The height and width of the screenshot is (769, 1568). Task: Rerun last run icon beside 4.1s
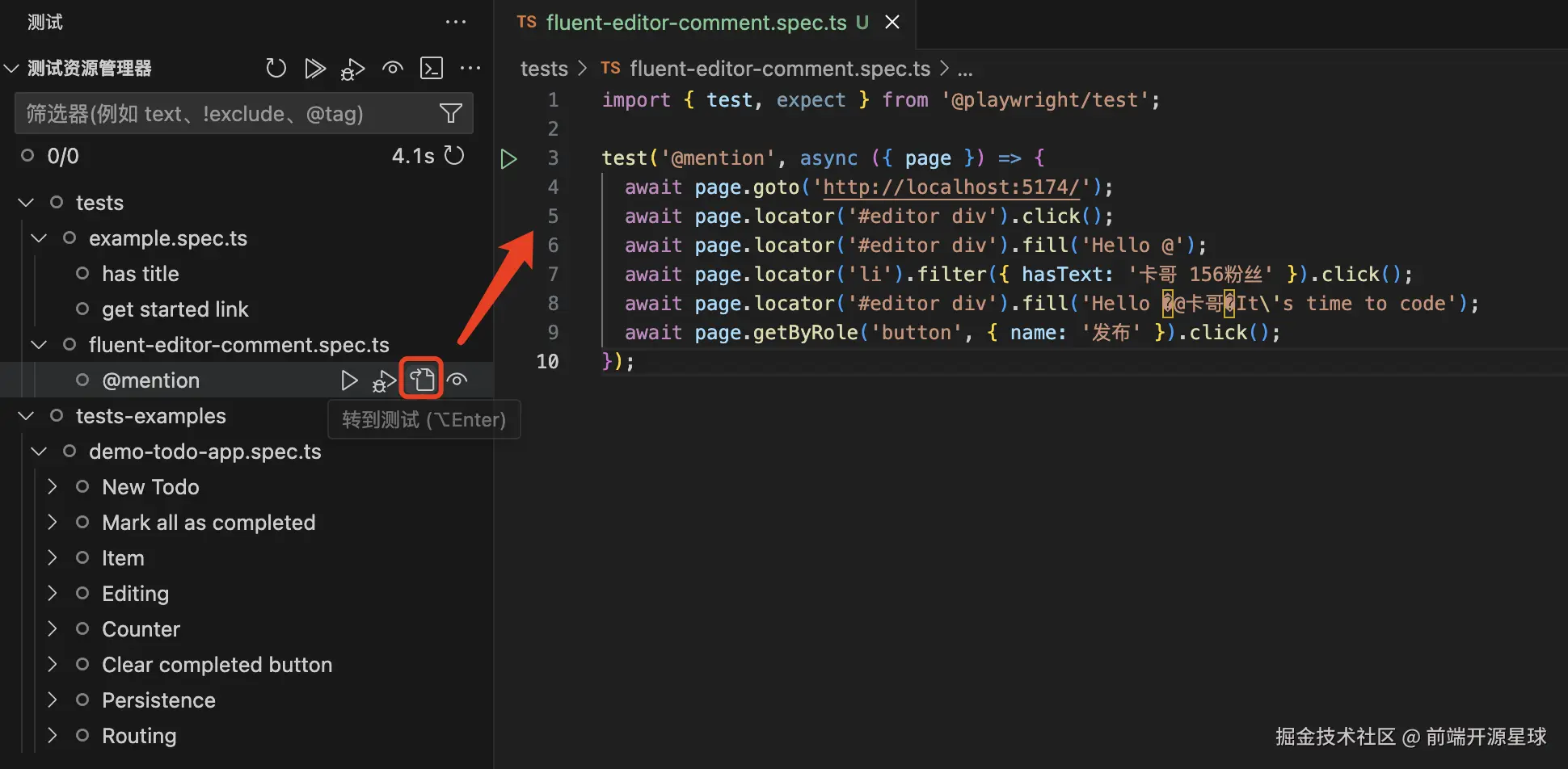(455, 155)
